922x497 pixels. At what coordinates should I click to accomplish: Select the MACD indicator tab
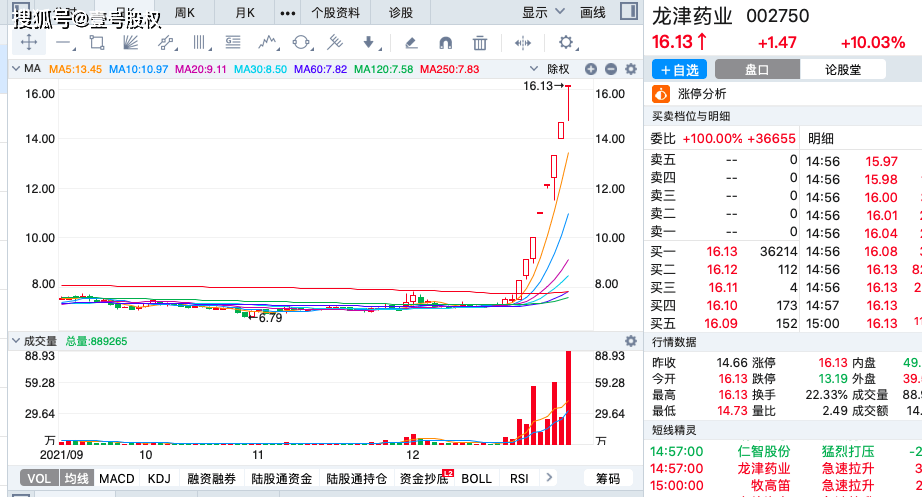pyautogui.click(x=117, y=479)
